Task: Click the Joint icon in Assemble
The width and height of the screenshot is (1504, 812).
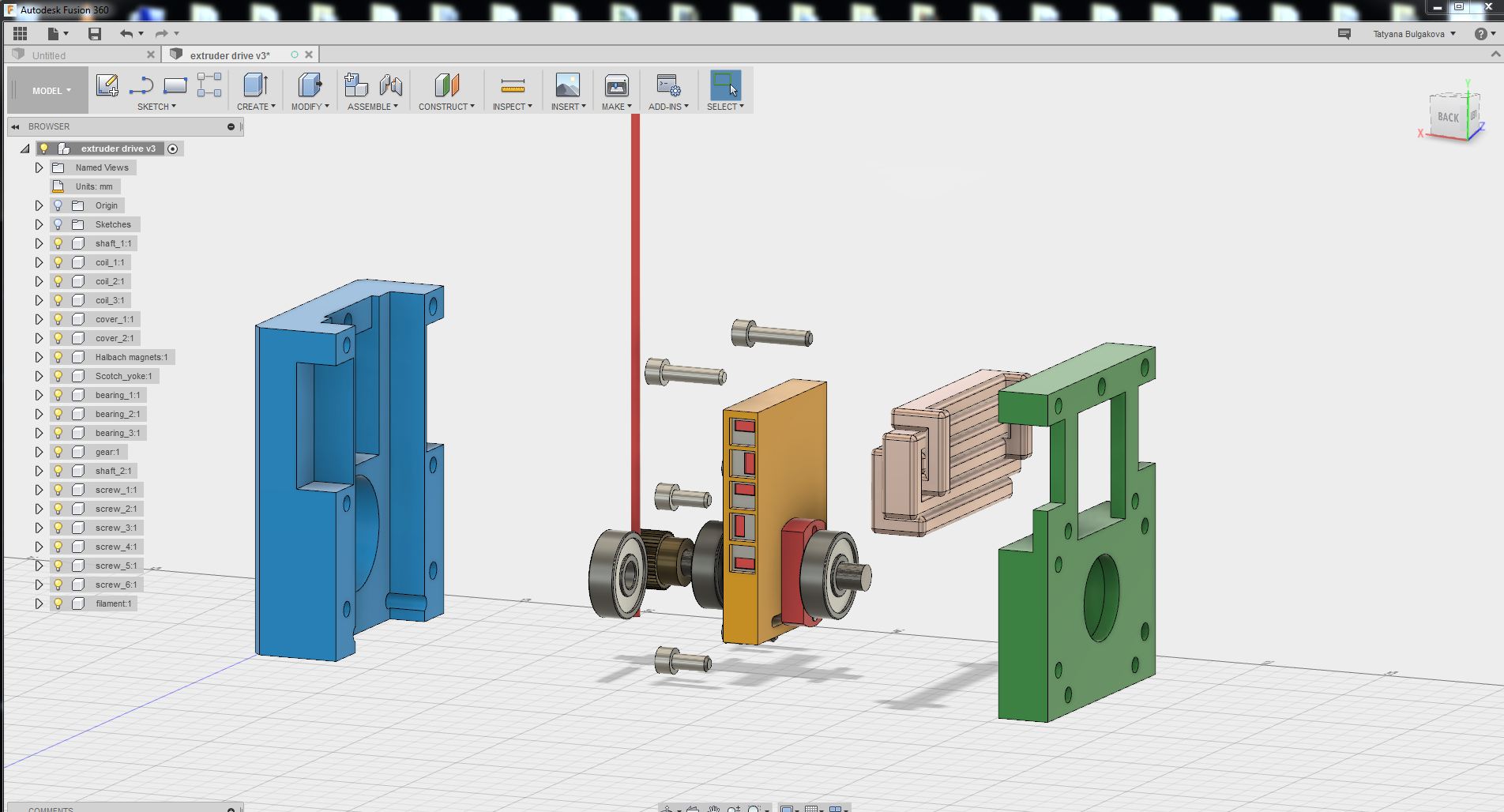Action: 391,85
